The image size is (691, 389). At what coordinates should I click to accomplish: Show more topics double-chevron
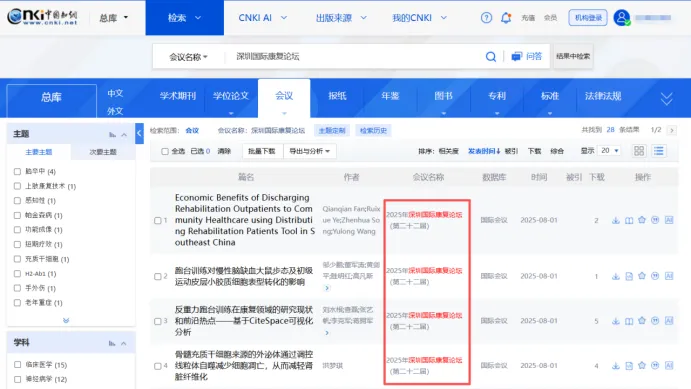(66, 320)
